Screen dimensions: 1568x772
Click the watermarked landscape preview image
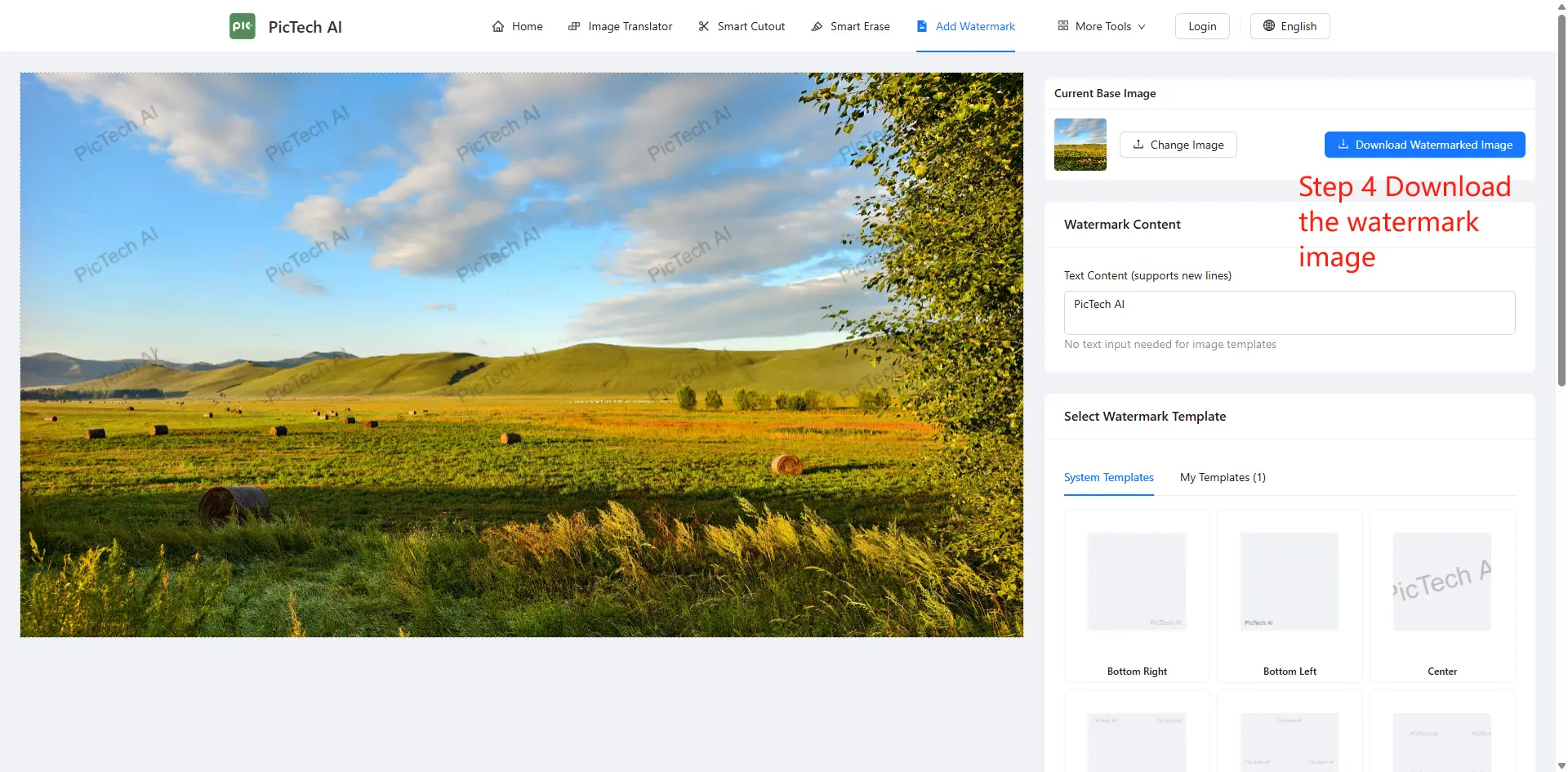pyautogui.click(x=522, y=355)
